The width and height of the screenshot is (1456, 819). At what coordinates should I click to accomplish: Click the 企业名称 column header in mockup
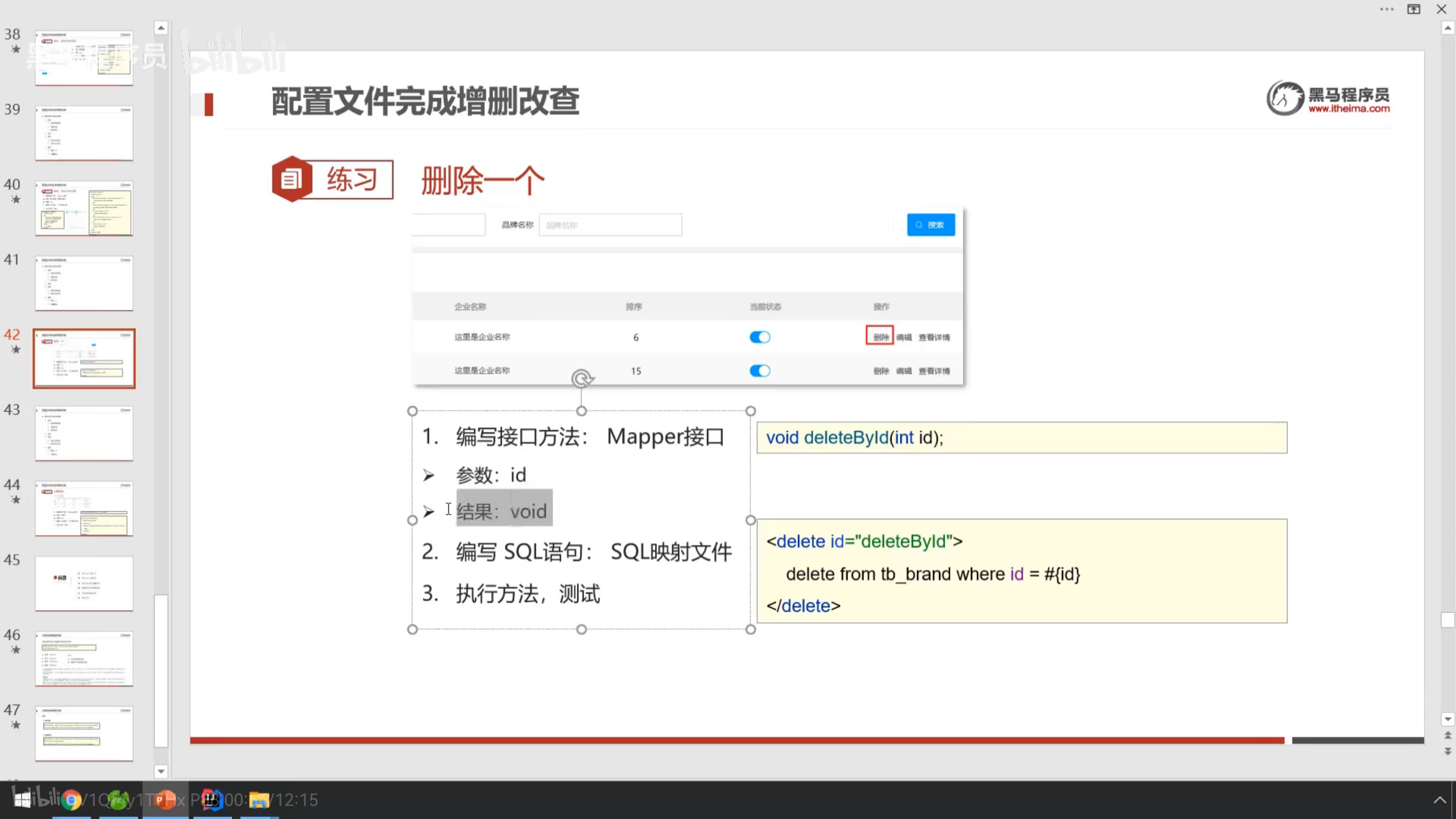pyautogui.click(x=470, y=307)
